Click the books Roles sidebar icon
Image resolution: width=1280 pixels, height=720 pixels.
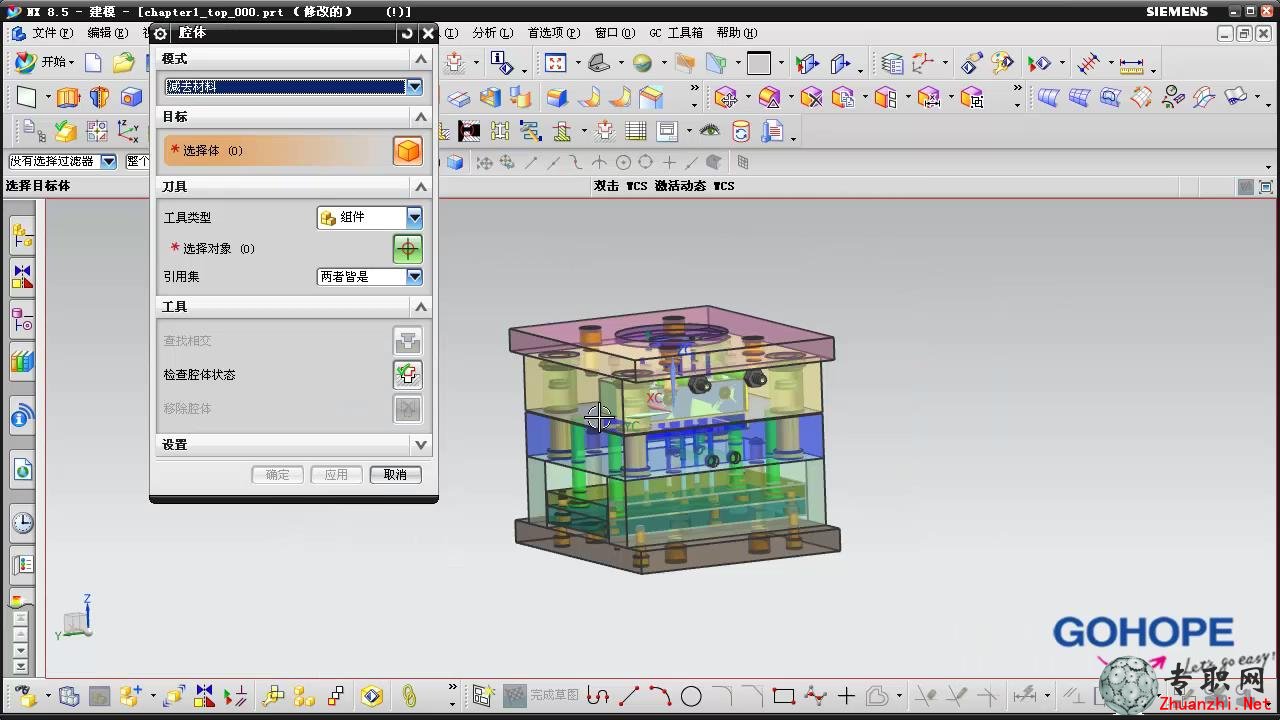point(22,360)
